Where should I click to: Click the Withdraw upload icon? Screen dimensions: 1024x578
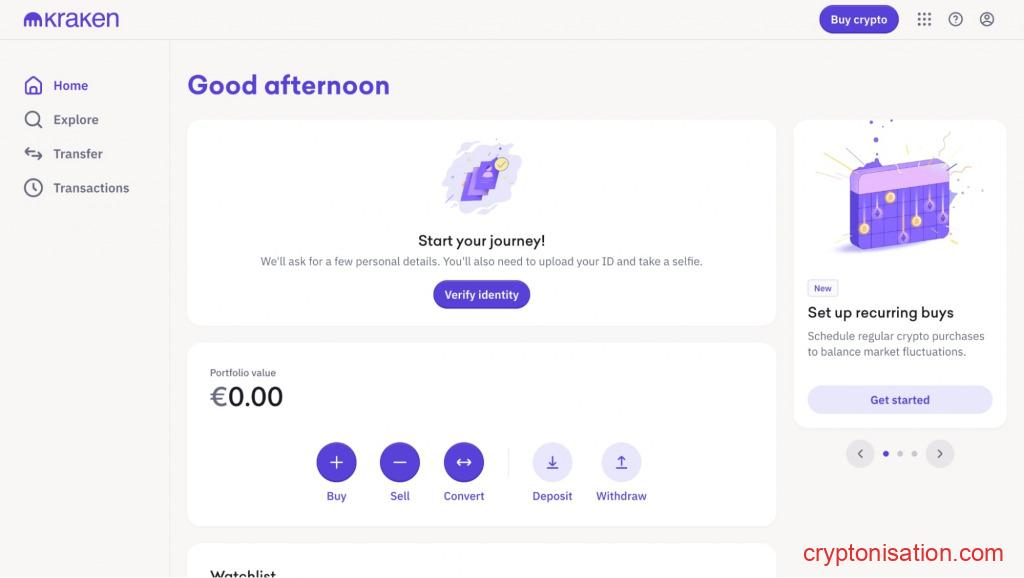pos(621,462)
